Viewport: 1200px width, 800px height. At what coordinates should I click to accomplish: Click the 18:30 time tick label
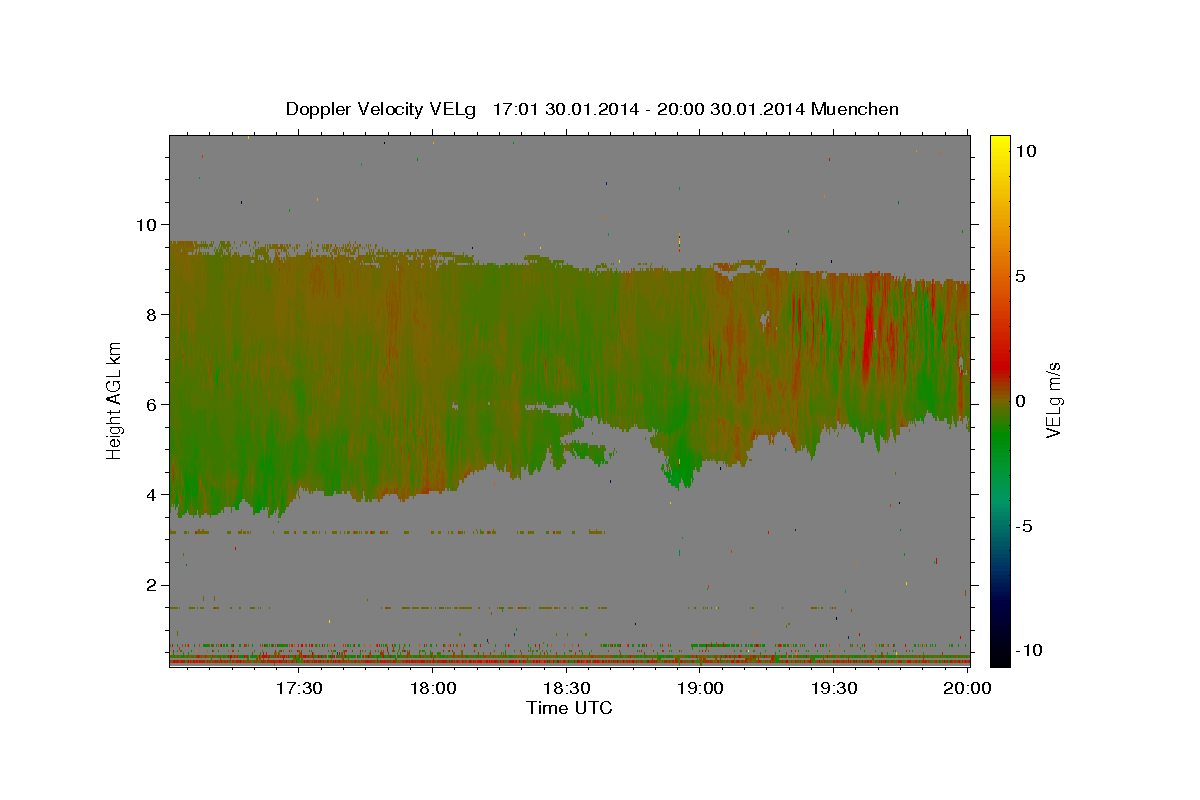[567, 688]
